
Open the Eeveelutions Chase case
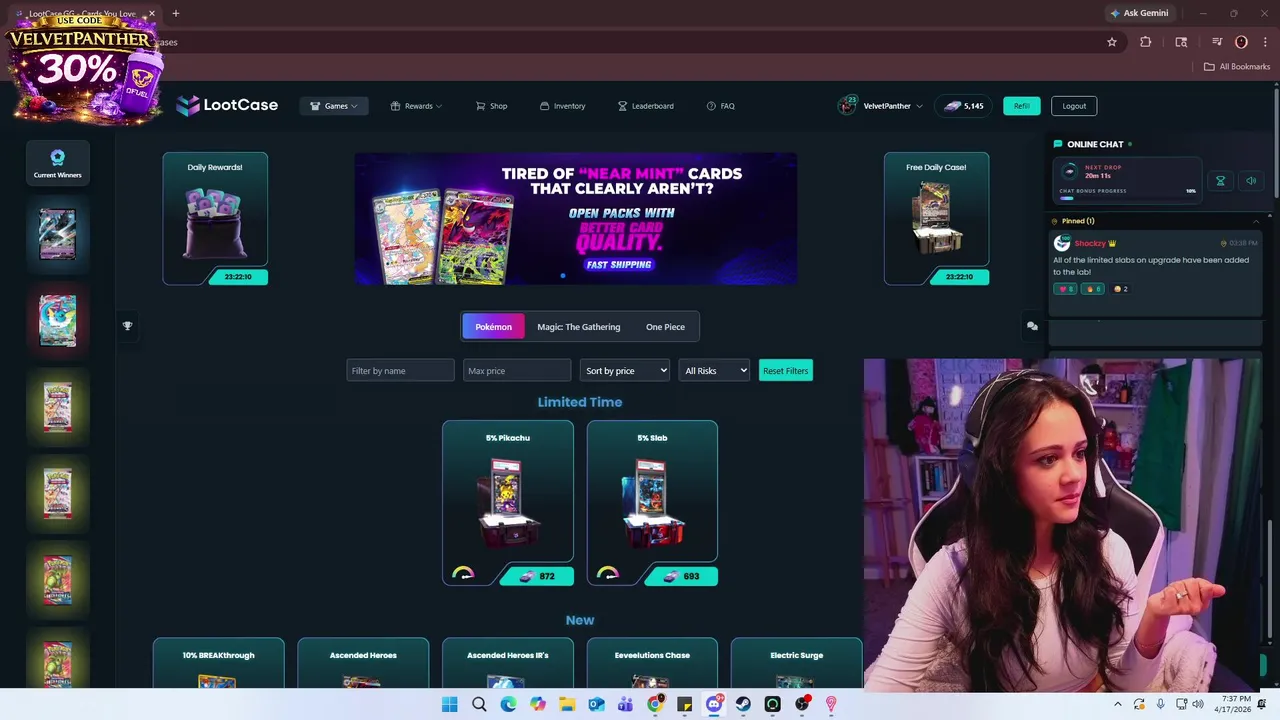tap(652, 663)
